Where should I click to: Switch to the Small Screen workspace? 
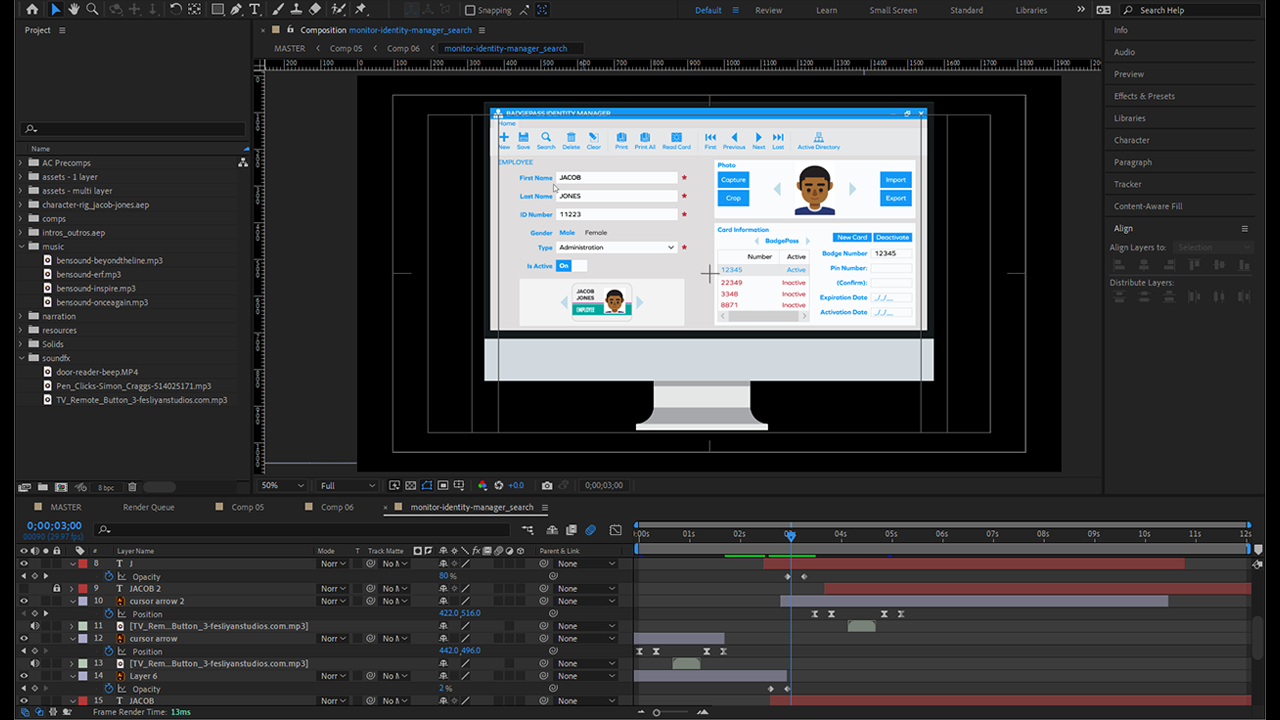892,10
